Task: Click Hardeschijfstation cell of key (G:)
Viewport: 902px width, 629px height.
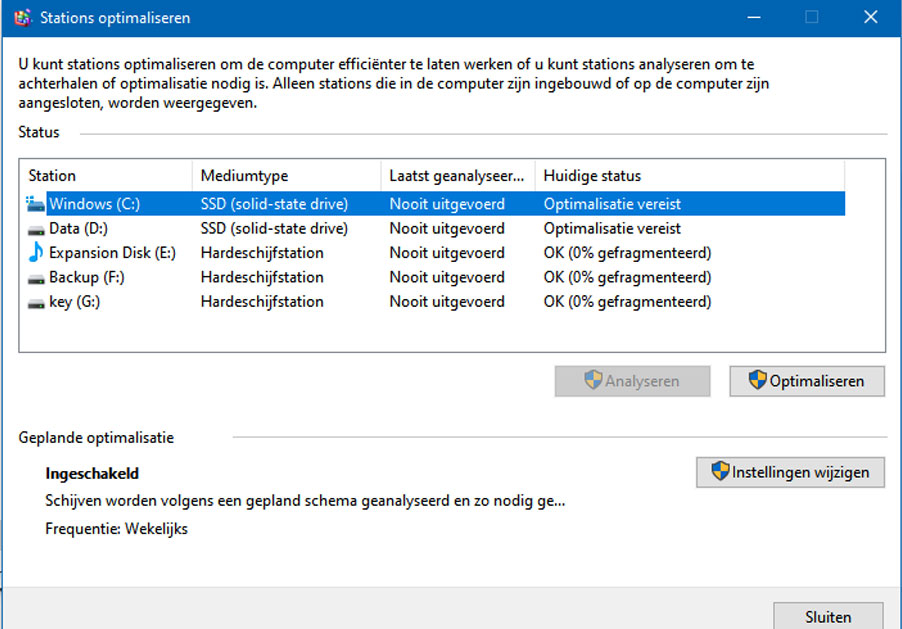Action: click(x=262, y=302)
